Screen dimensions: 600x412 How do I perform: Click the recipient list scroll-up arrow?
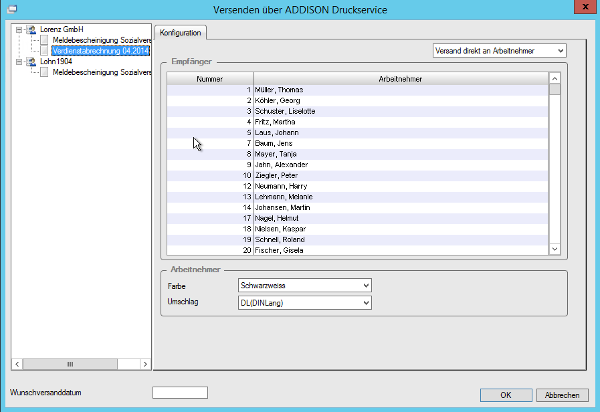pyautogui.click(x=554, y=78)
